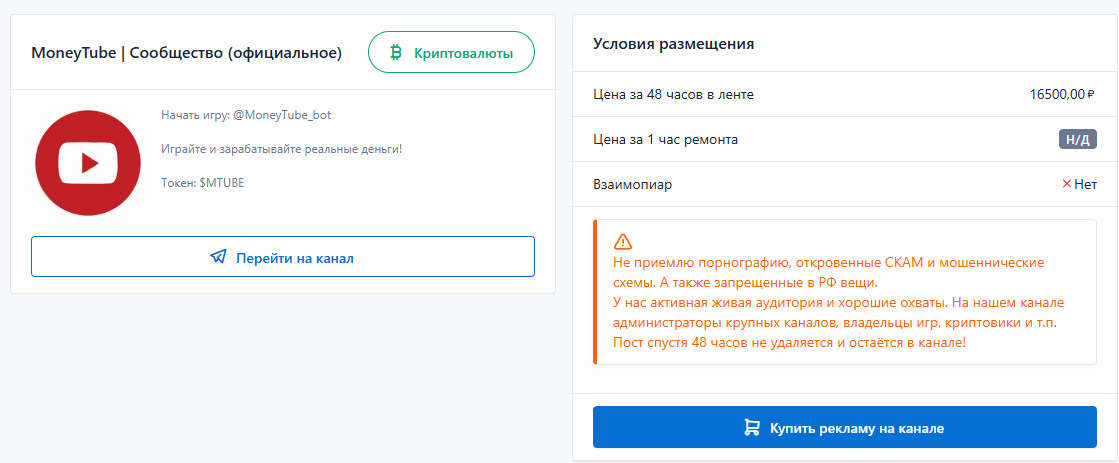Image resolution: width=1119 pixels, height=463 pixels.
Task: Open the Криптовалюты category button
Action: click(x=451, y=53)
